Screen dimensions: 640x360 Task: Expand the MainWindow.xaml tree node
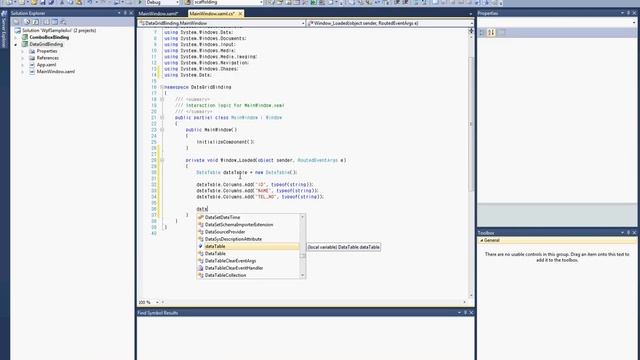[23, 71]
